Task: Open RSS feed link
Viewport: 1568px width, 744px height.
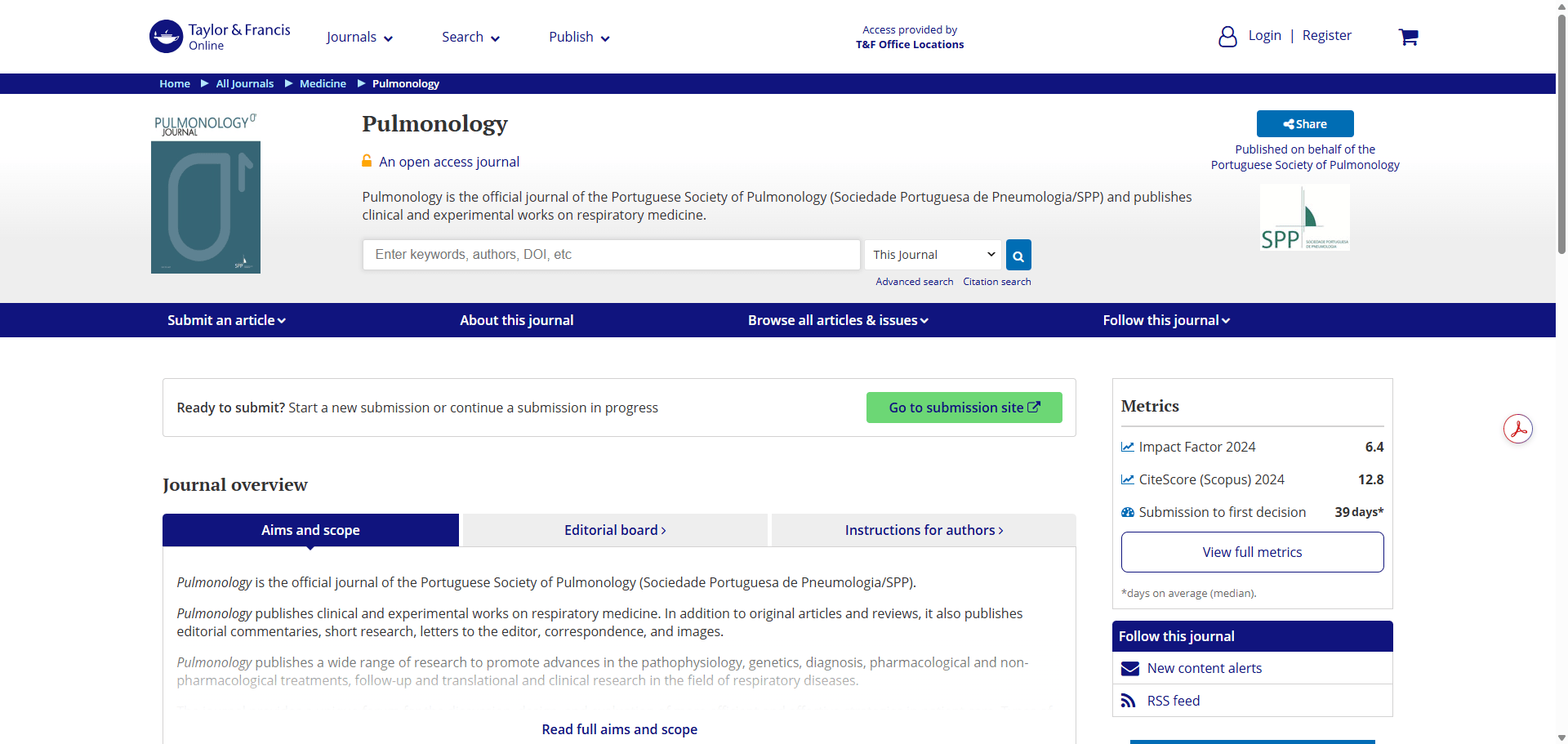Action: click(1174, 701)
